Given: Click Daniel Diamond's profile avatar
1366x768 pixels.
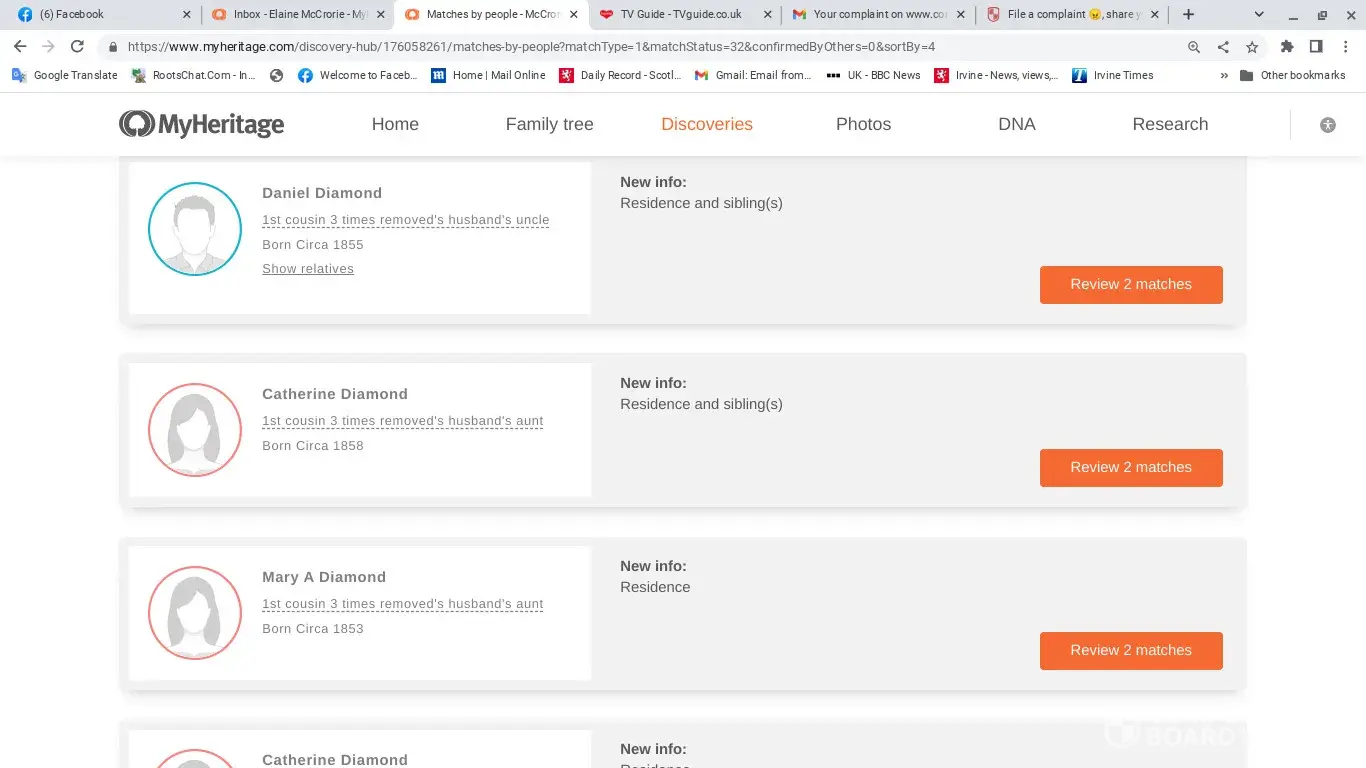Looking at the screenshot, I should click(x=195, y=229).
